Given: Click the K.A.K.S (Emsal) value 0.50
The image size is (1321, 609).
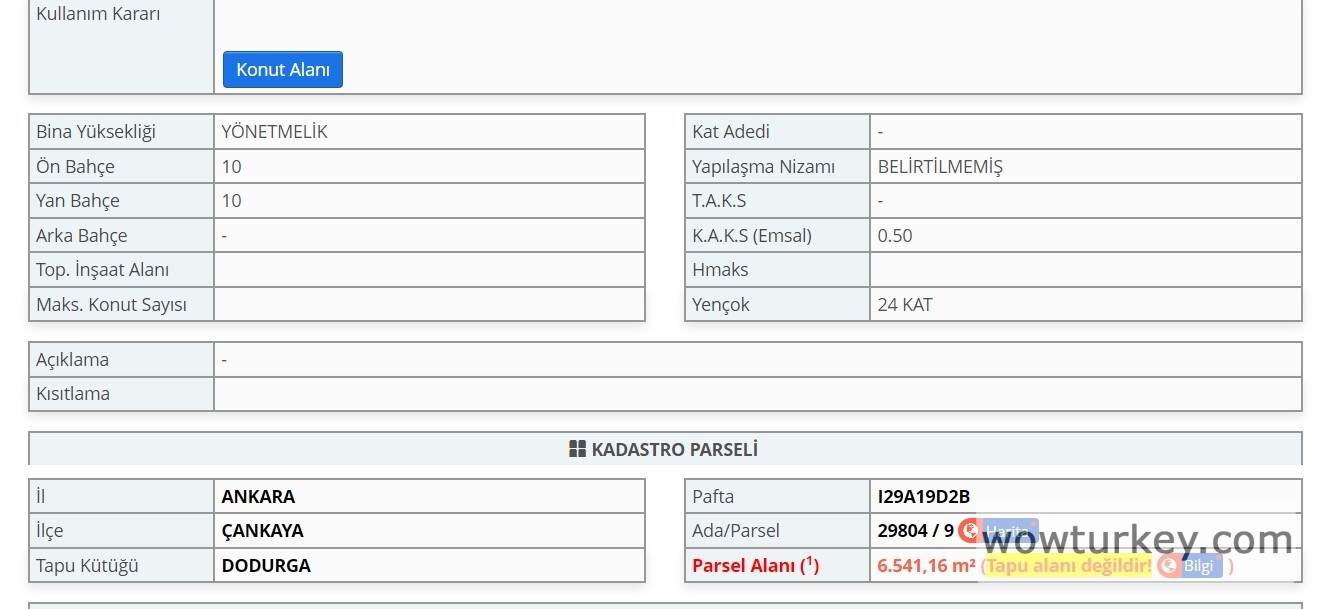Looking at the screenshot, I should pos(895,236).
